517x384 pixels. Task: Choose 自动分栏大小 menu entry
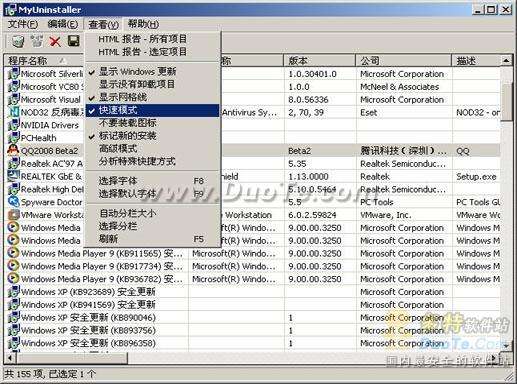(x=153, y=213)
